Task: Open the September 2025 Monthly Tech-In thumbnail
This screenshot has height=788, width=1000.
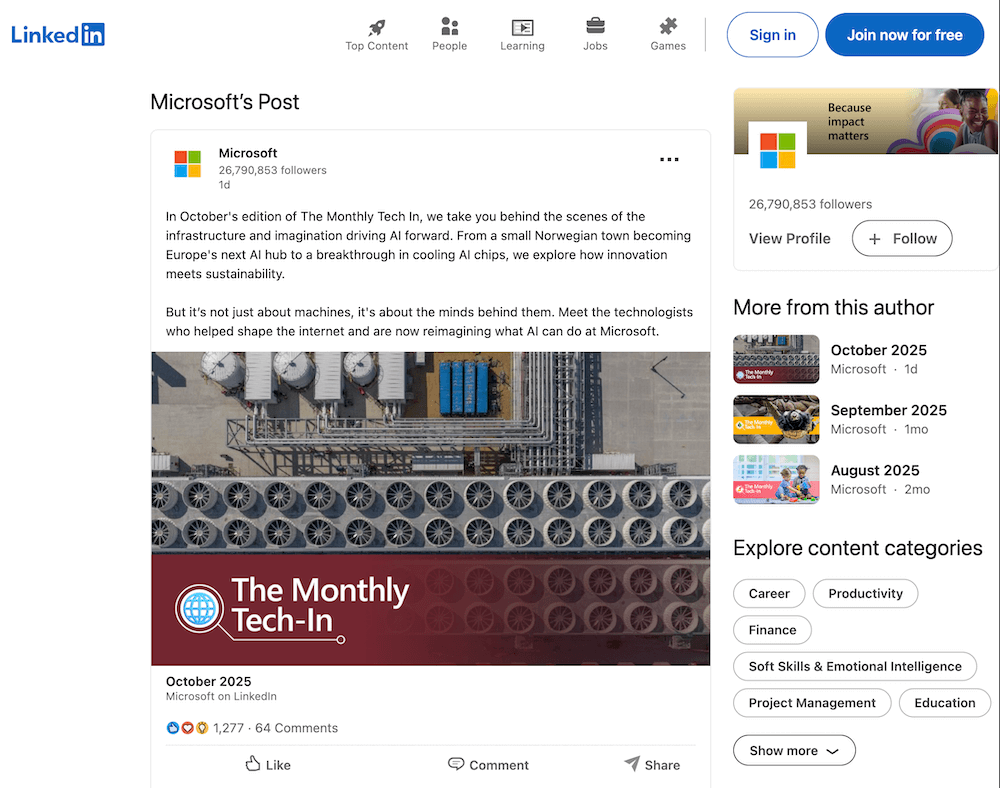Action: 776,419
